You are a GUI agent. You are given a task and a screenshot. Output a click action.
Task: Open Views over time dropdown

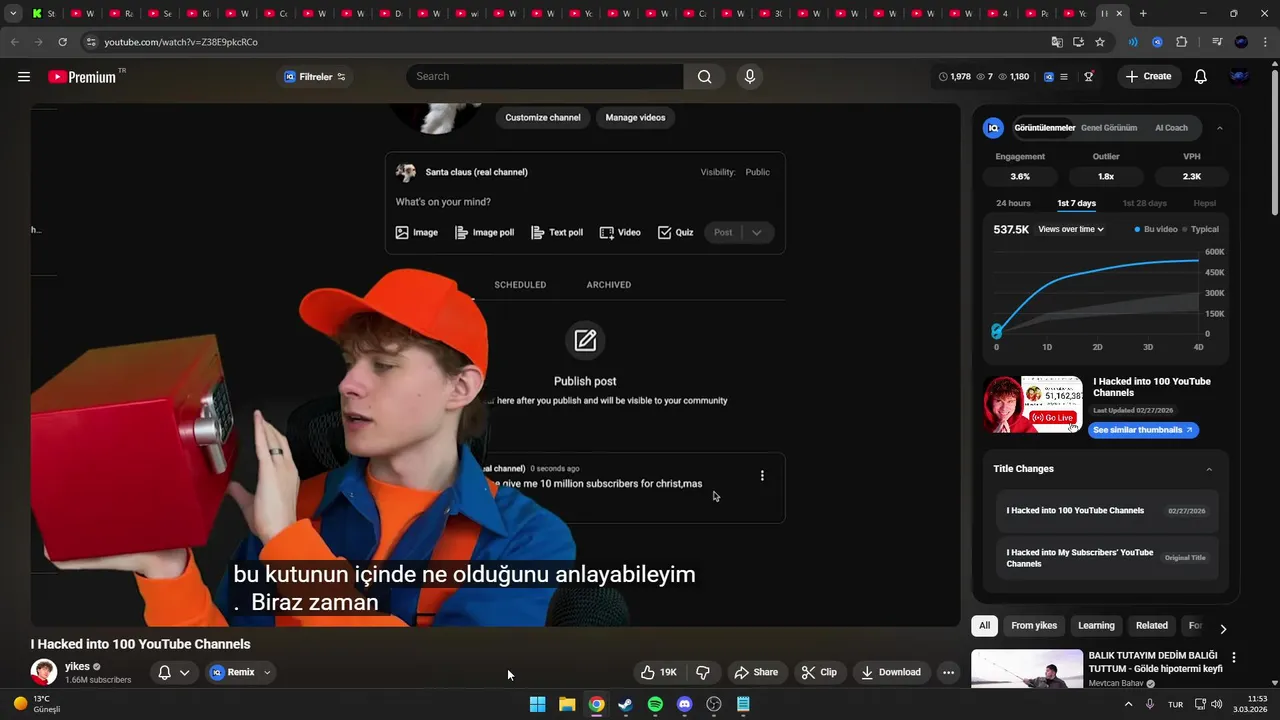pyautogui.click(x=1071, y=229)
